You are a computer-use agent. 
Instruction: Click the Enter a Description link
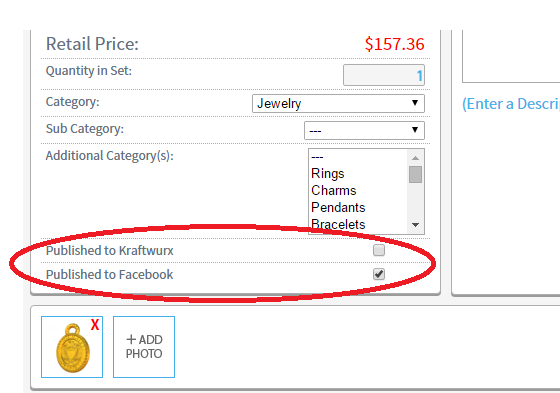click(x=511, y=104)
